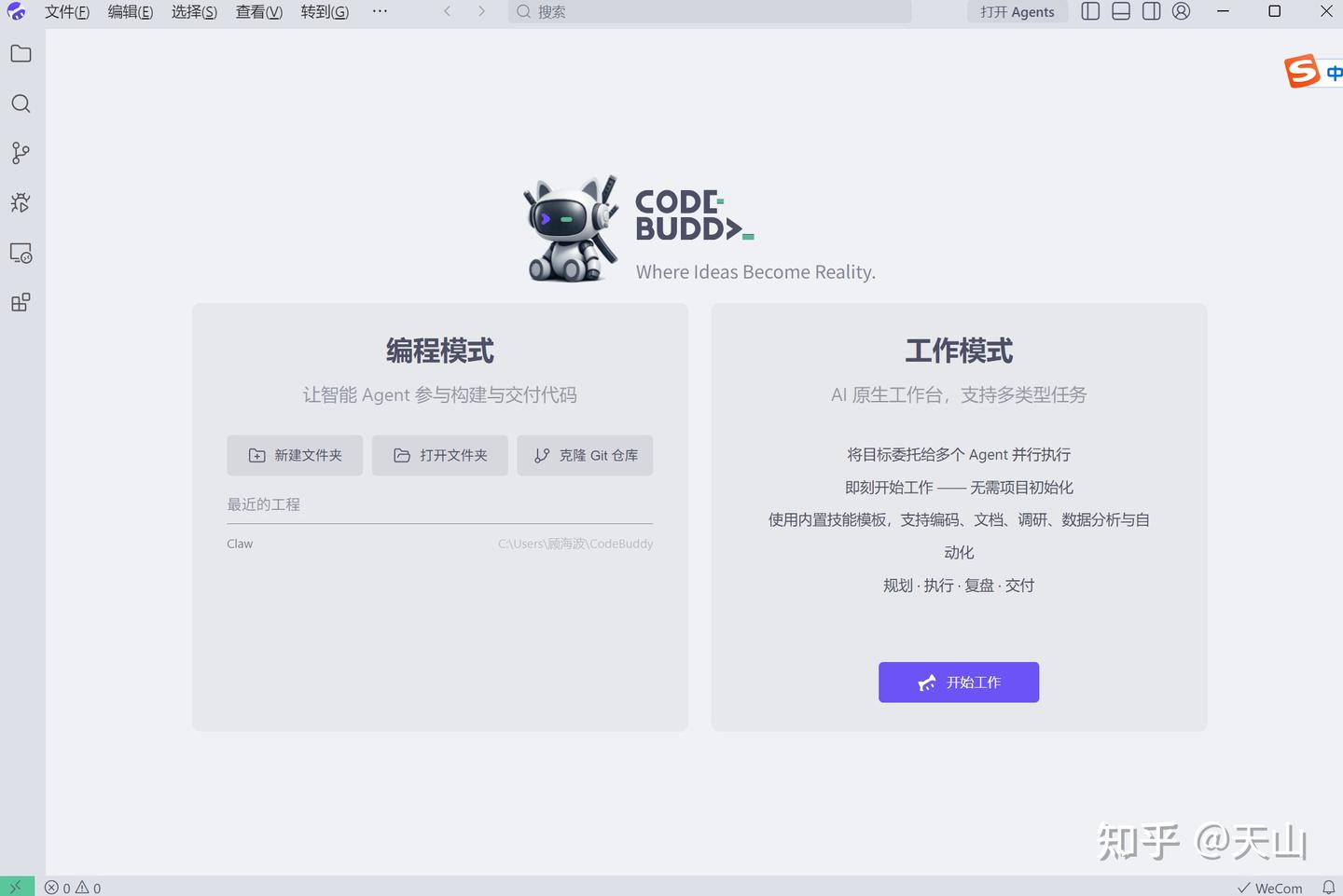Click the 新建文件夹 button

point(295,455)
